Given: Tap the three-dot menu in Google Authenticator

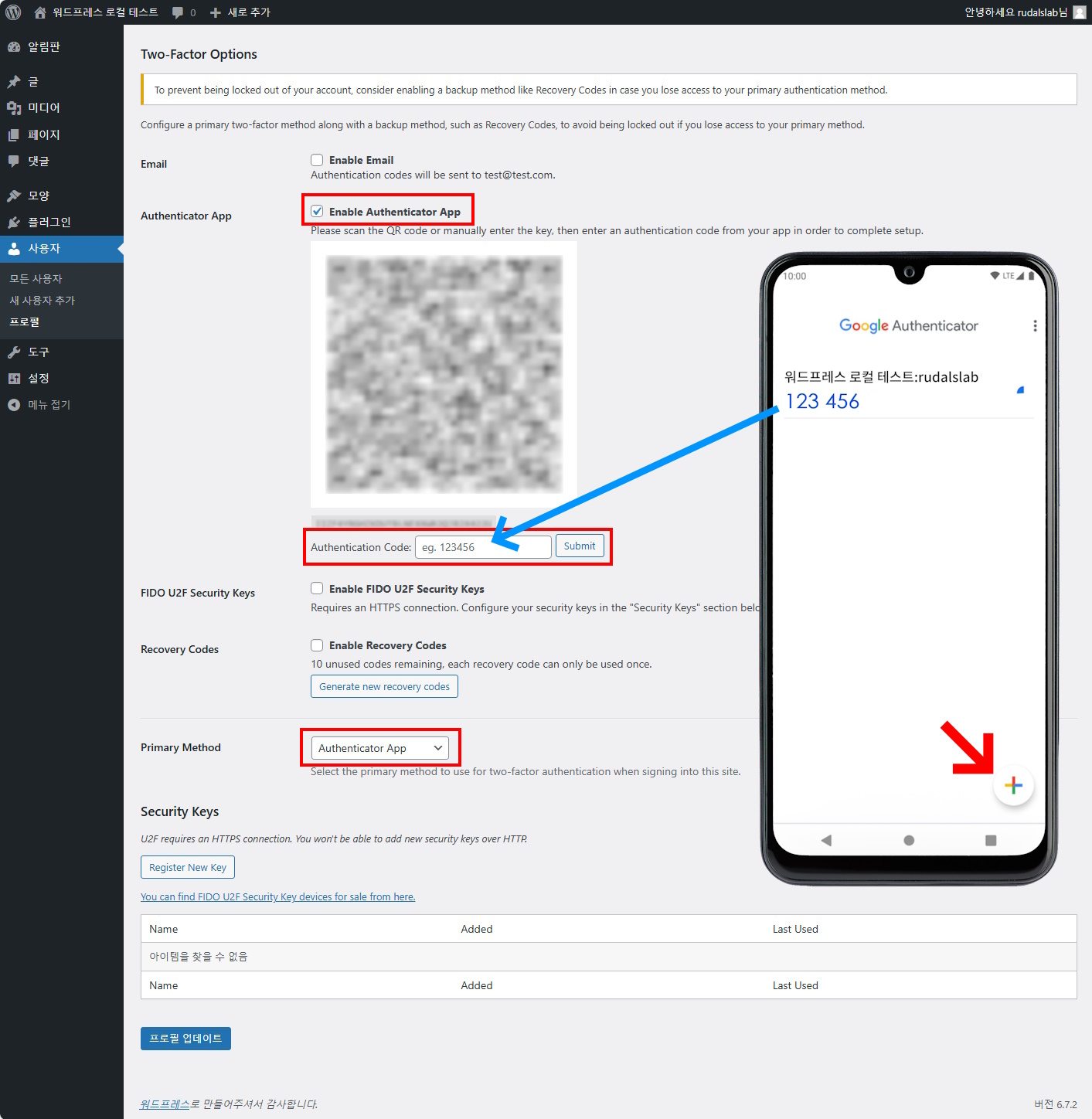Looking at the screenshot, I should click(1035, 325).
